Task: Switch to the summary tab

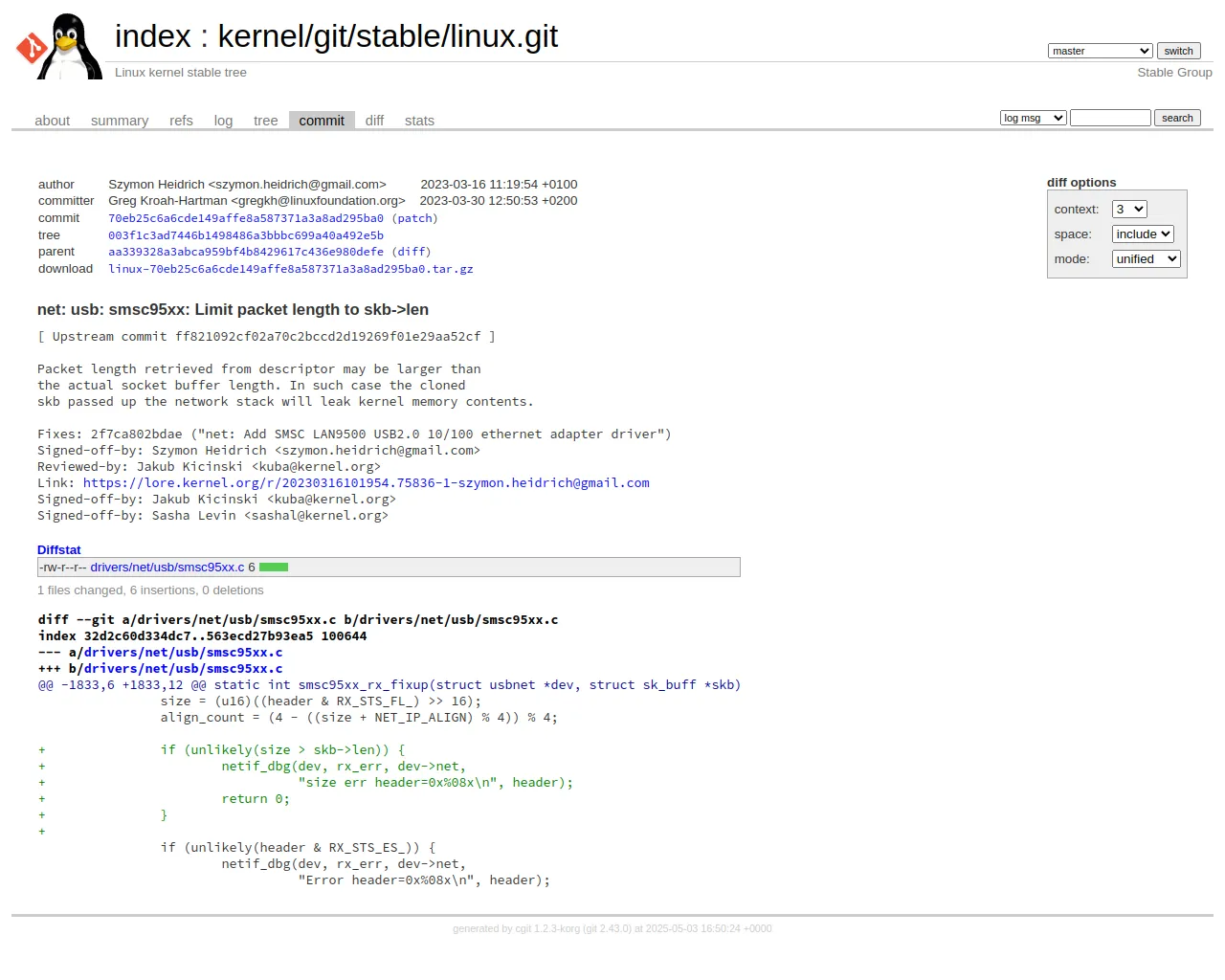Action: (x=120, y=121)
